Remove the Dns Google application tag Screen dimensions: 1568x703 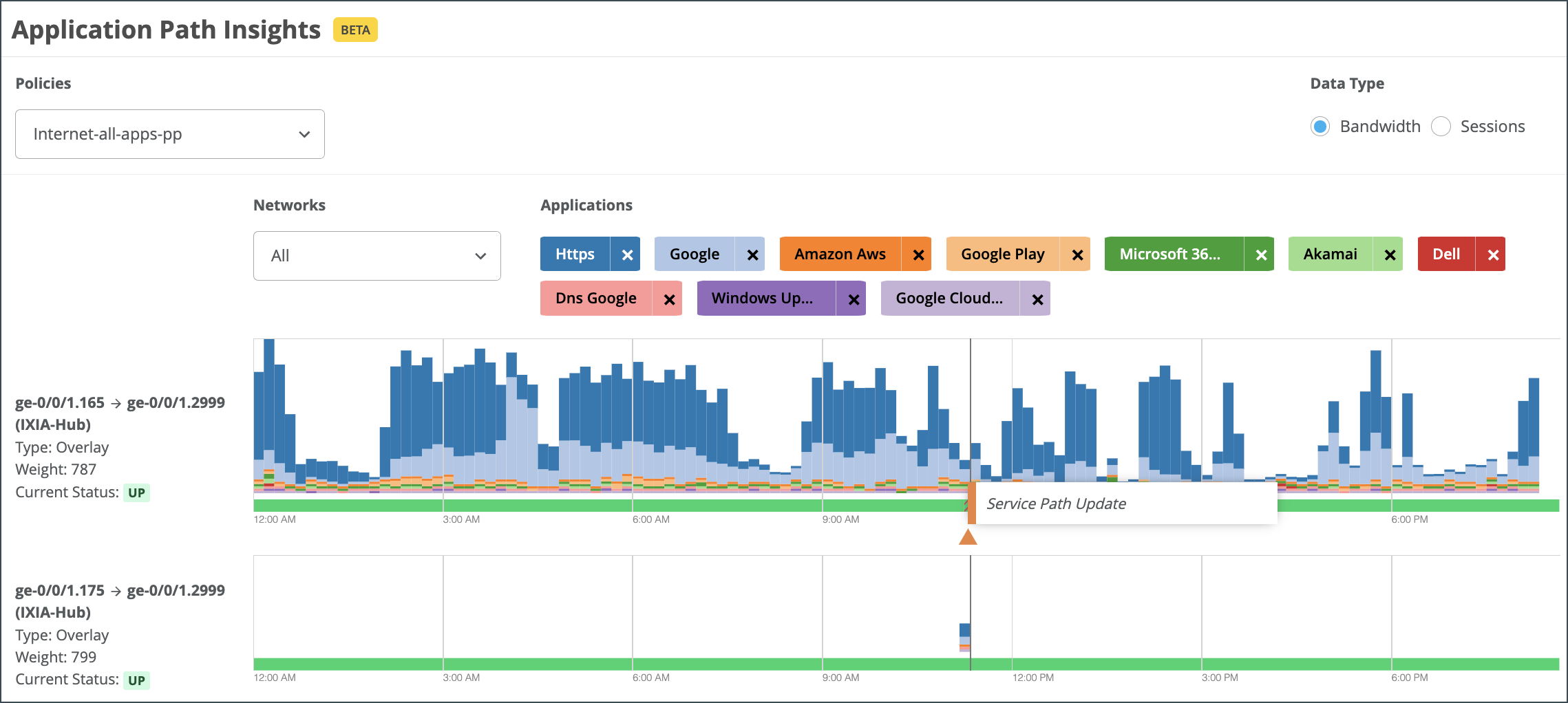point(668,299)
